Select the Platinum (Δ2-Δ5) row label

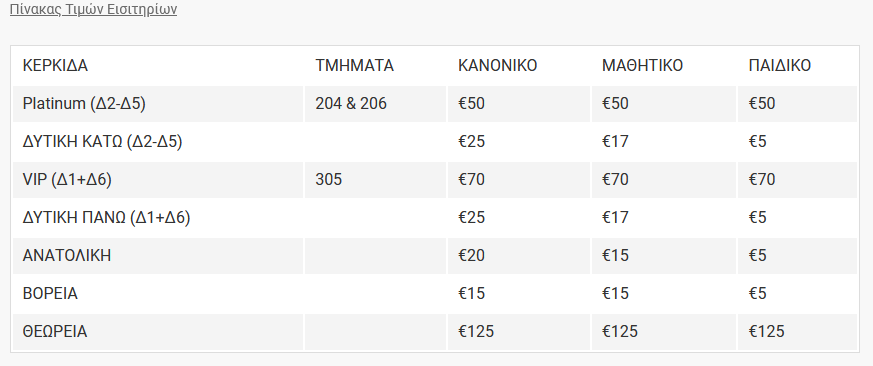click(x=84, y=104)
